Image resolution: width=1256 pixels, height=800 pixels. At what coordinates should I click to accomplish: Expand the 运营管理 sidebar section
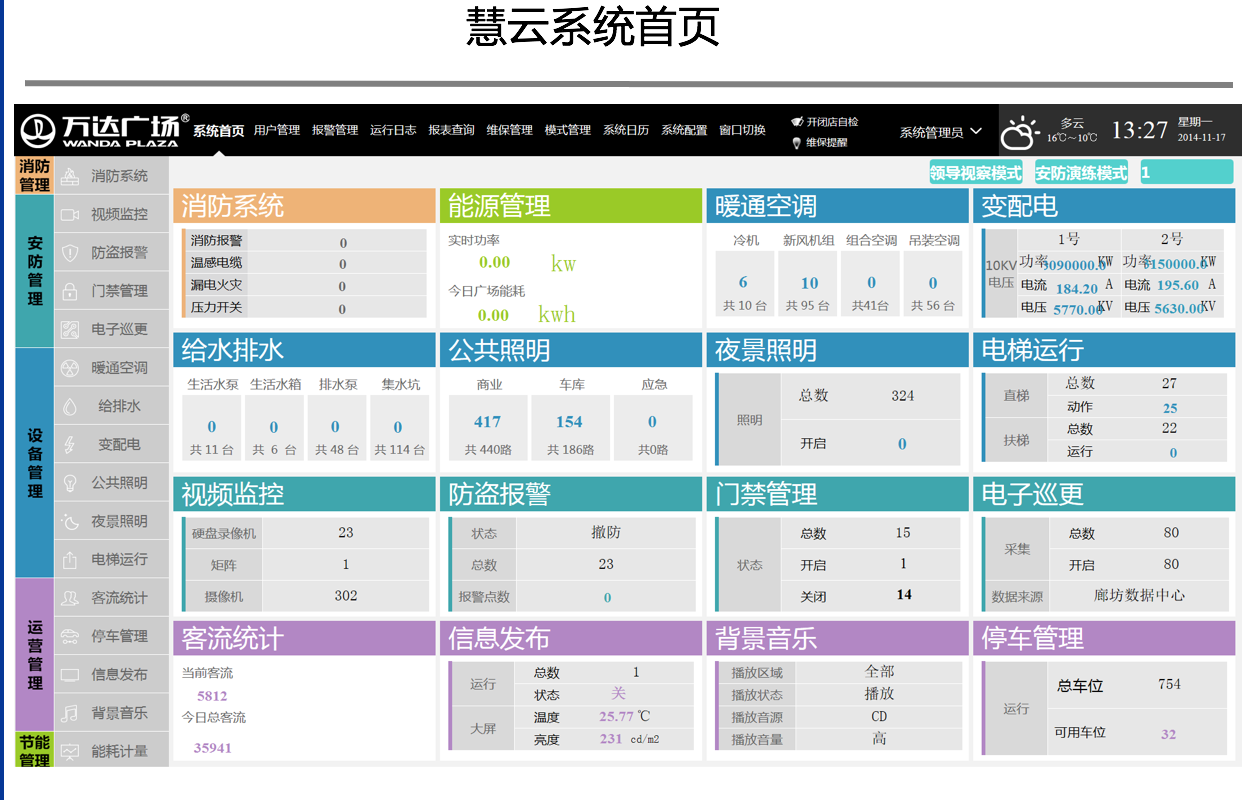[x=35, y=655]
